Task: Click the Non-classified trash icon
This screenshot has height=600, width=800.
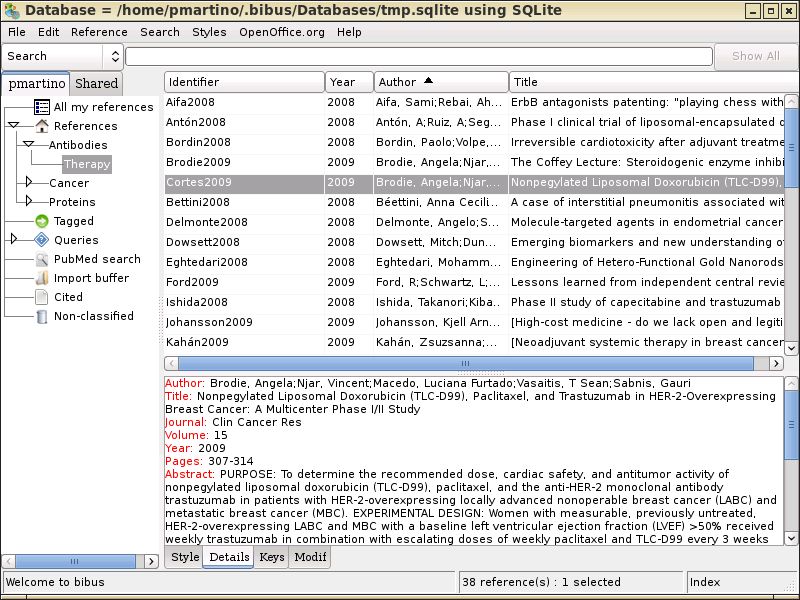Action: pyautogui.click(x=42, y=316)
